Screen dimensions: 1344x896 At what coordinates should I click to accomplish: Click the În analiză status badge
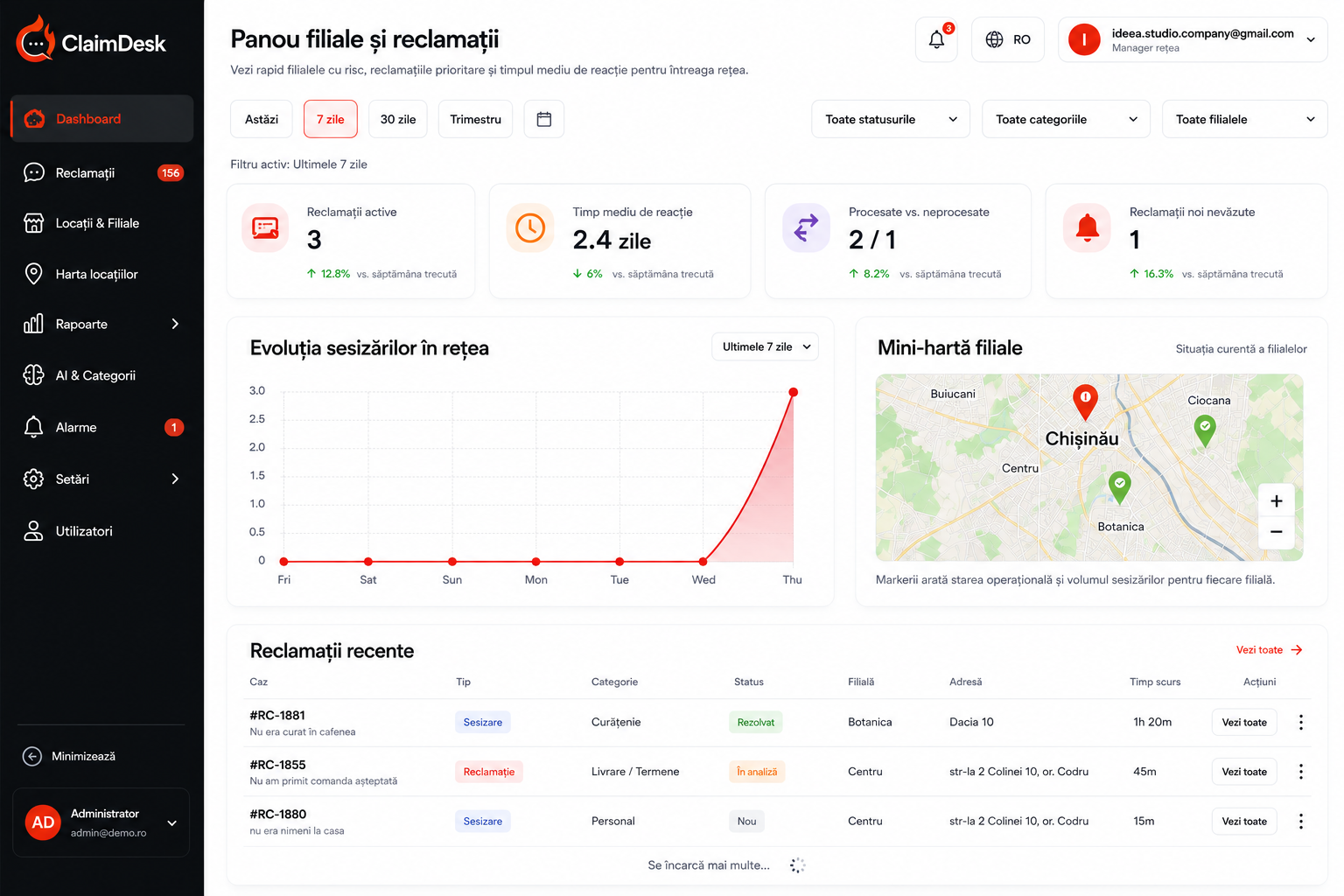tap(757, 772)
